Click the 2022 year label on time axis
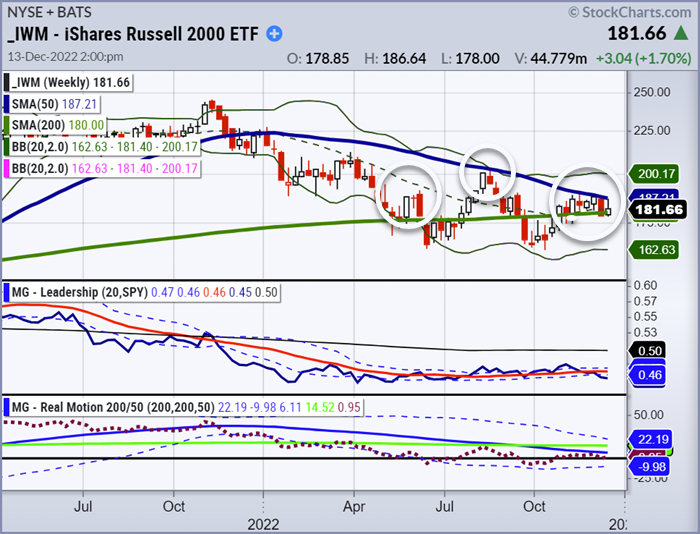 click(263, 524)
